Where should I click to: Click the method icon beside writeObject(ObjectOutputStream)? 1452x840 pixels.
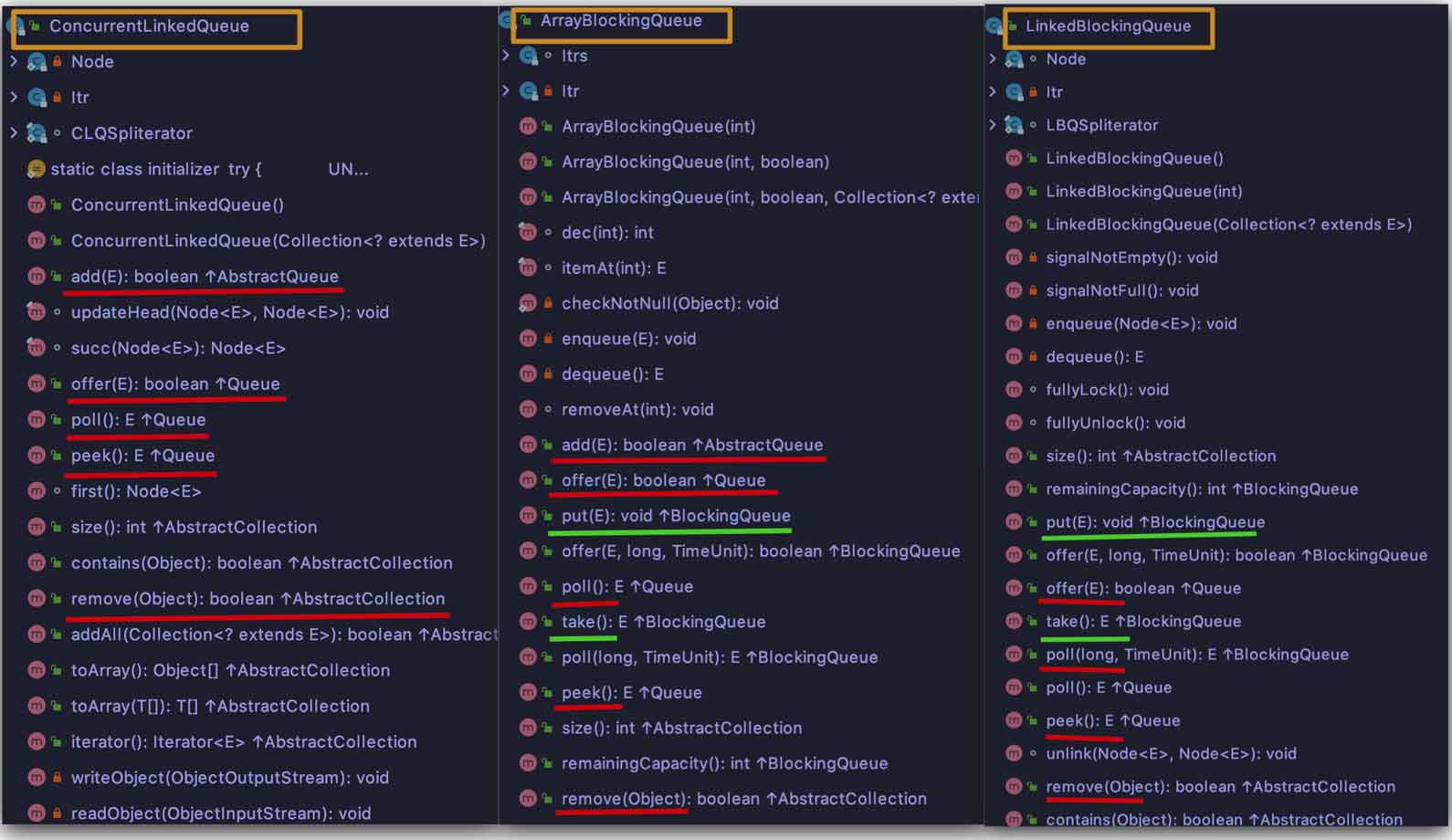36,778
